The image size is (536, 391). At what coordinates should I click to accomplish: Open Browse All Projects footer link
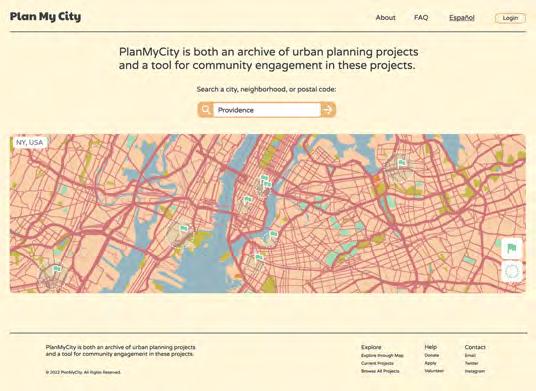click(x=380, y=371)
